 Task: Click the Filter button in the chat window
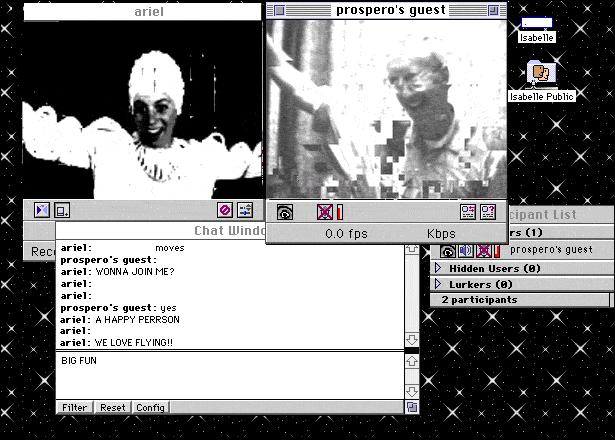[x=75, y=407]
